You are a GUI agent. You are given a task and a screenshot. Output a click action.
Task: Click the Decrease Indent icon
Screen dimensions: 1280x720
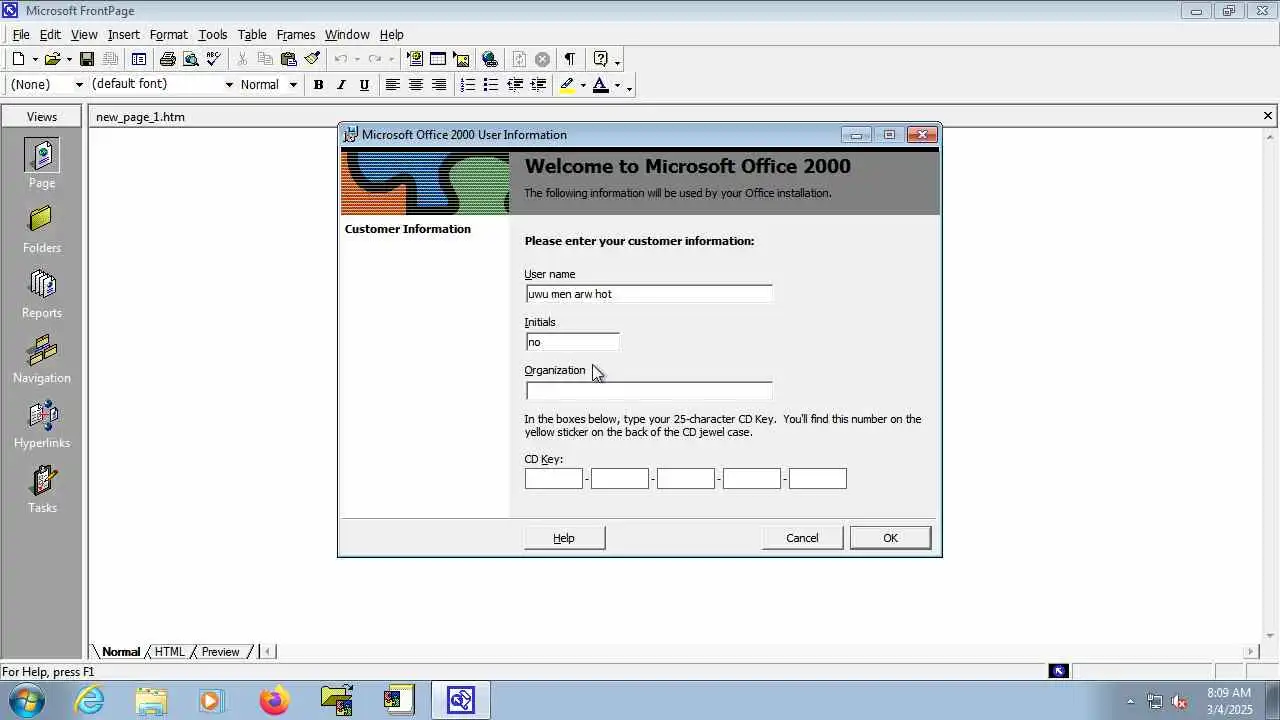point(515,85)
